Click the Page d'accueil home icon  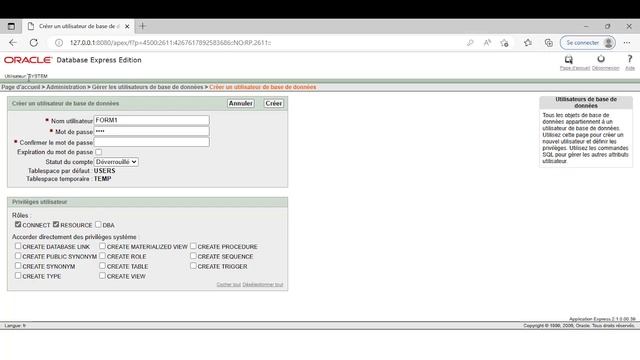pos(569,60)
